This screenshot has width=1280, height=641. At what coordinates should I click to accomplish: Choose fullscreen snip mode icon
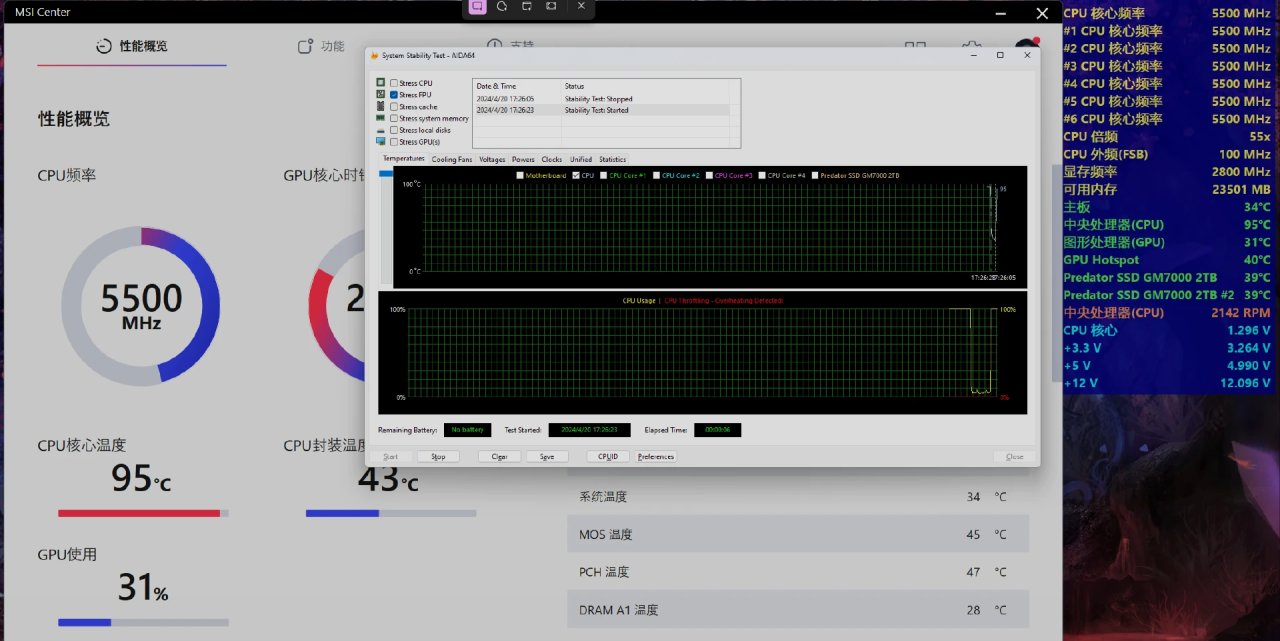coord(551,6)
